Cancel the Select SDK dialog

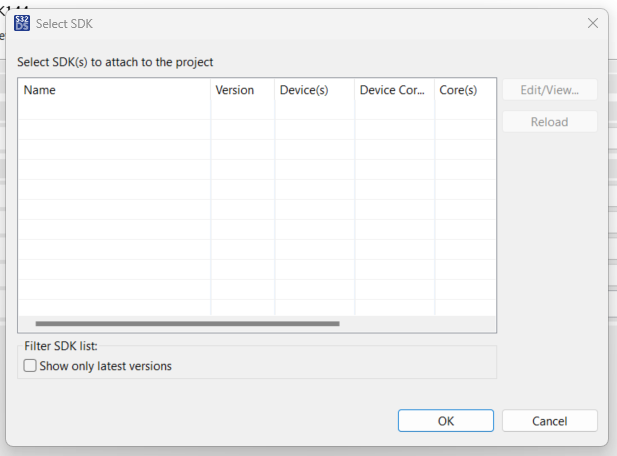[550, 421]
